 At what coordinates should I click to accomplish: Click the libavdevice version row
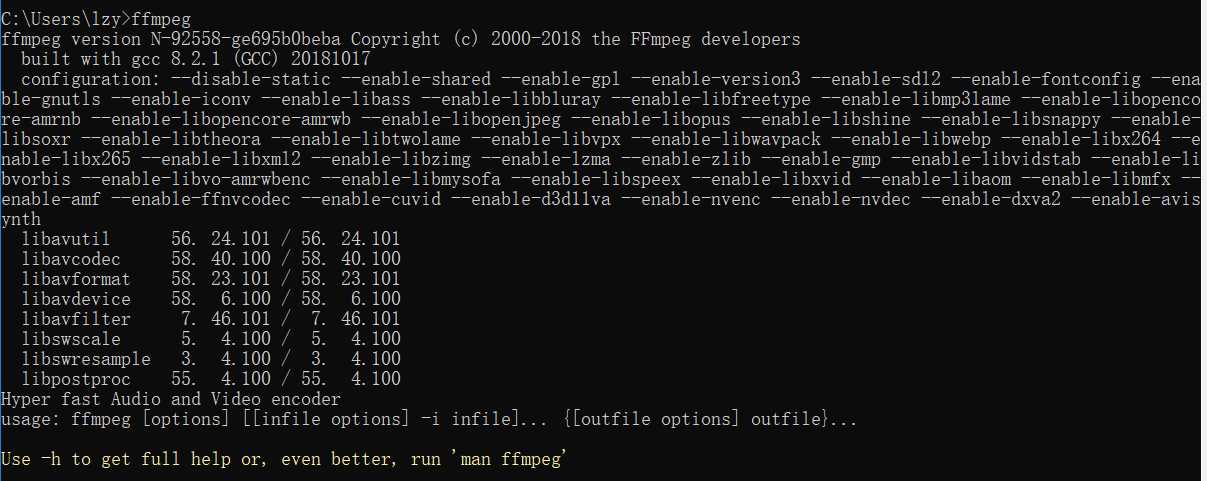coord(211,298)
